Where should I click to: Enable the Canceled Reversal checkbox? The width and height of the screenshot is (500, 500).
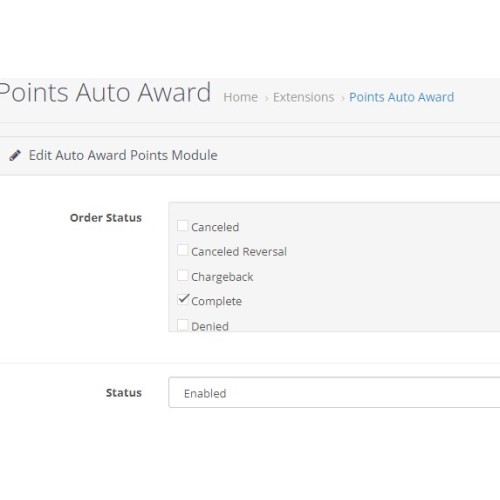[183, 250]
